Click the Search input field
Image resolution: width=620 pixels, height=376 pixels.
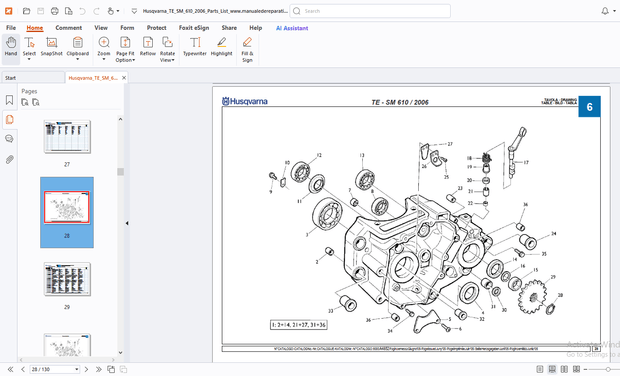[370, 11]
